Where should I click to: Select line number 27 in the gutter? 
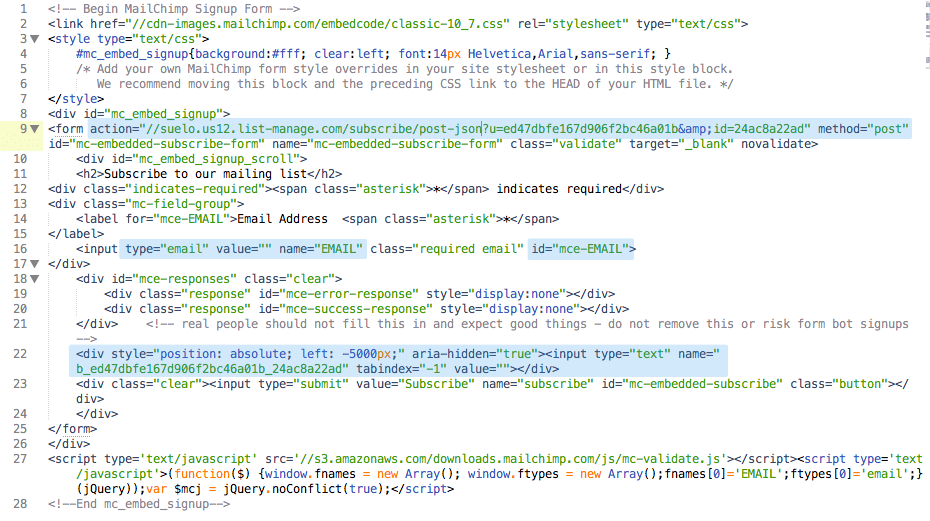tap(20, 459)
